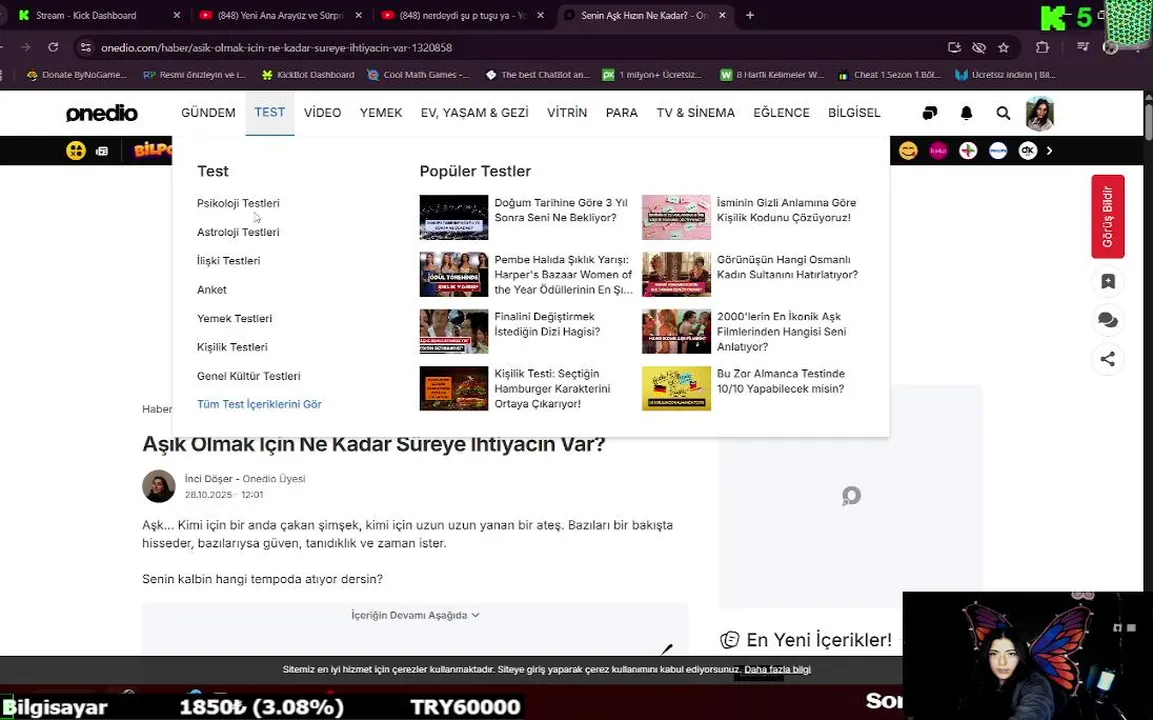The height and width of the screenshot is (720, 1153).
Task: Open a new browser tab with the plus button
Action: pyautogui.click(x=750, y=15)
